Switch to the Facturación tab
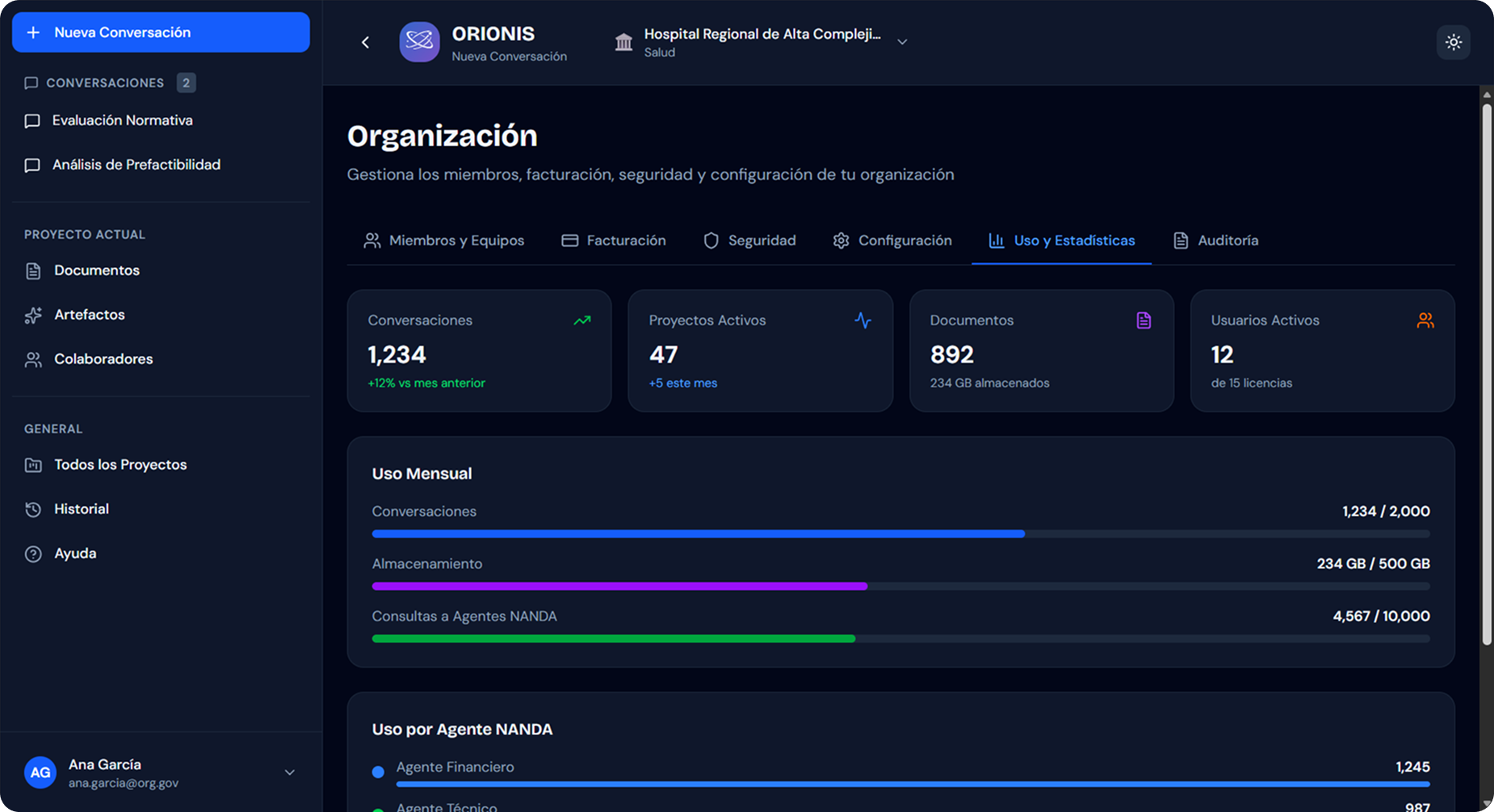 pos(614,241)
